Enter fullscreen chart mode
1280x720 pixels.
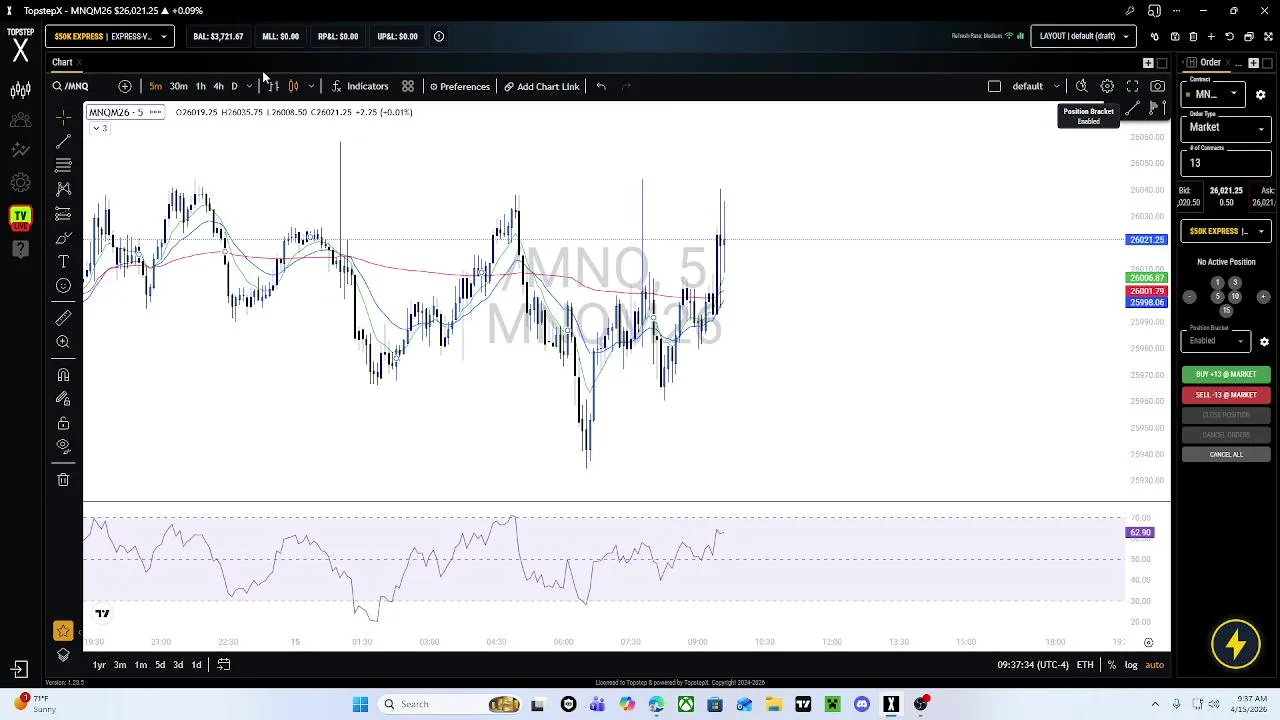tap(1133, 86)
